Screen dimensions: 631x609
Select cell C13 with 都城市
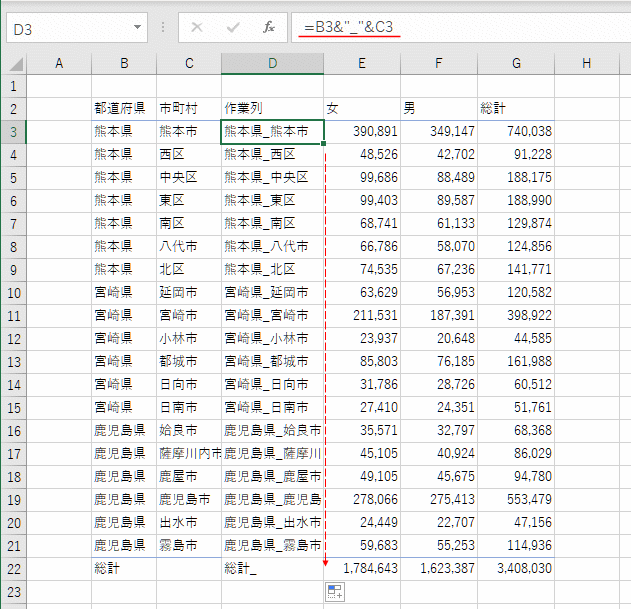coord(189,361)
